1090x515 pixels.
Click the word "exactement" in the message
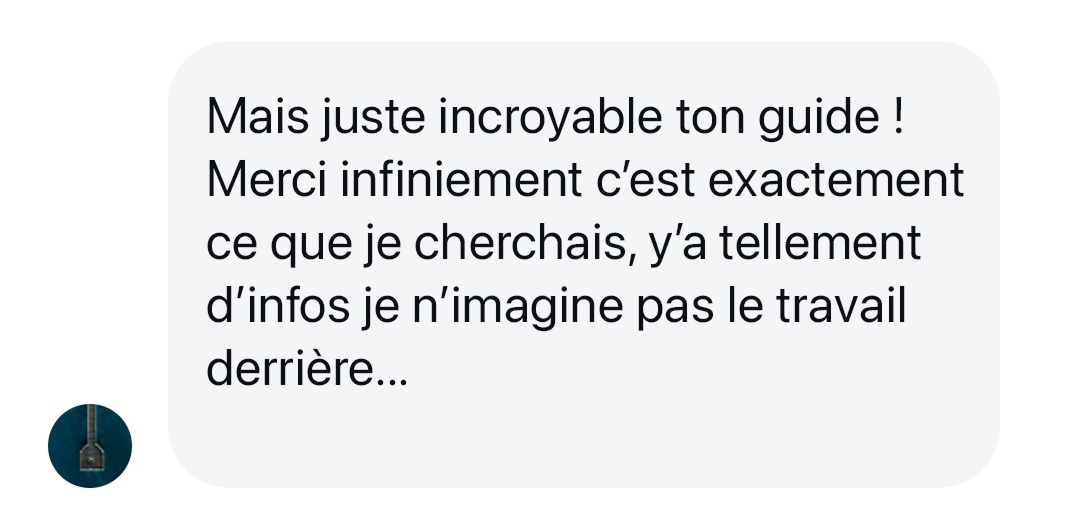coord(836,180)
